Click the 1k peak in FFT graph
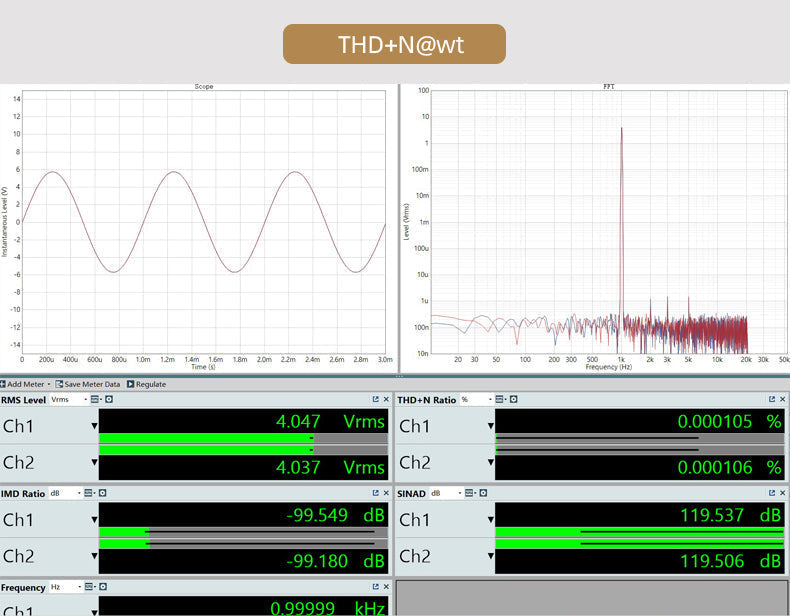The width and height of the screenshot is (790, 616). click(621, 130)
